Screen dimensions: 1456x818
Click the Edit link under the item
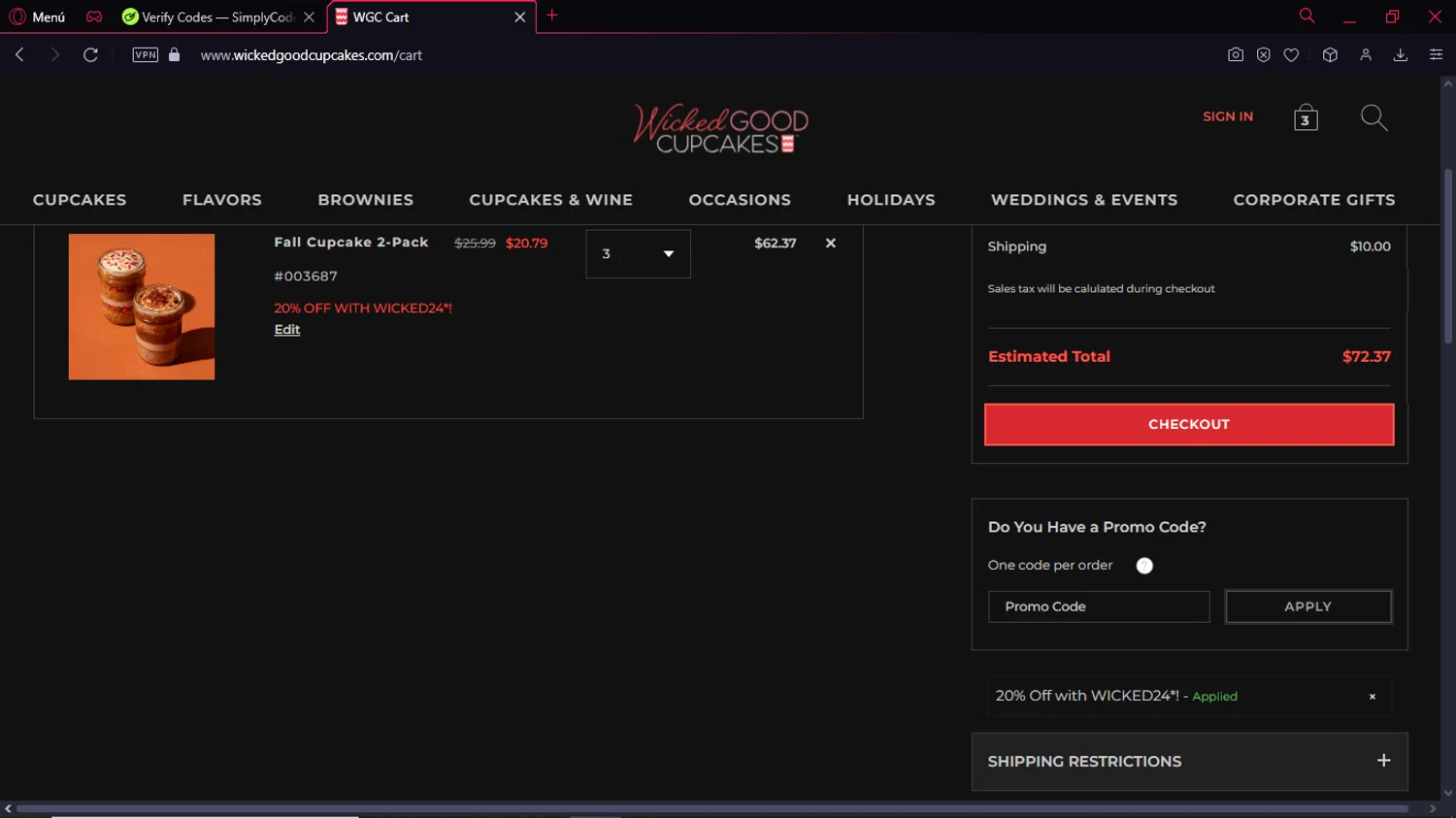[287, 330]
